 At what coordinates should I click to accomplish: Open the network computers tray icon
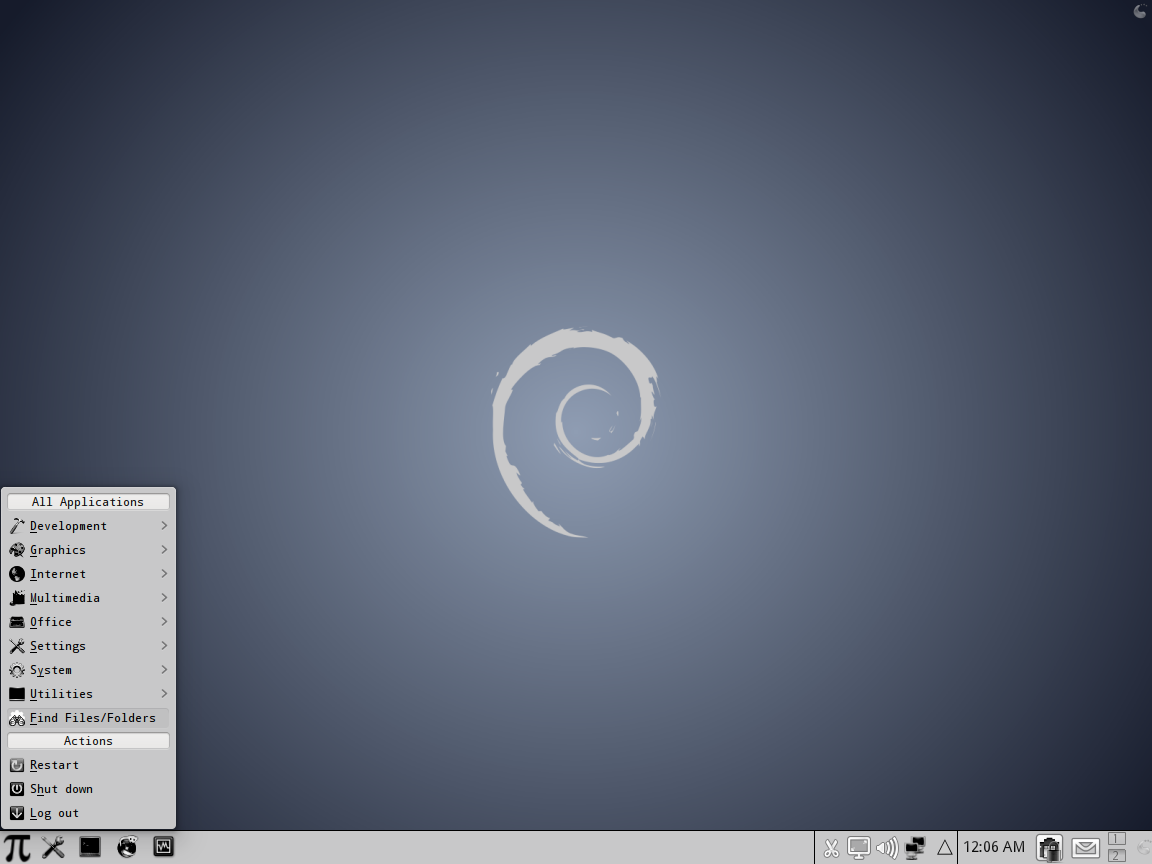[x=915, y=848]
